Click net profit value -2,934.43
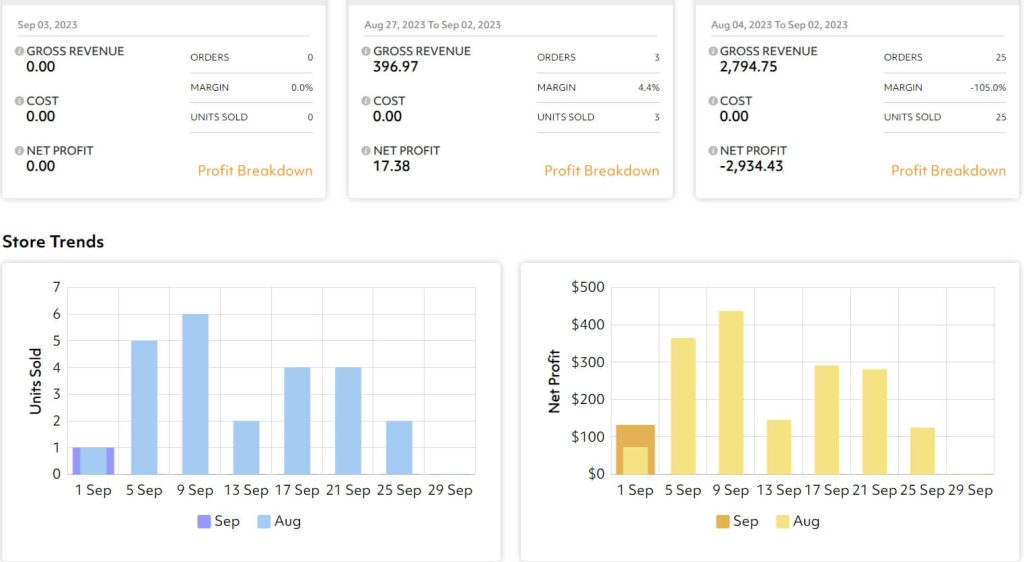Viewport: 1024px width, 562px height. (x=751, y=166)
